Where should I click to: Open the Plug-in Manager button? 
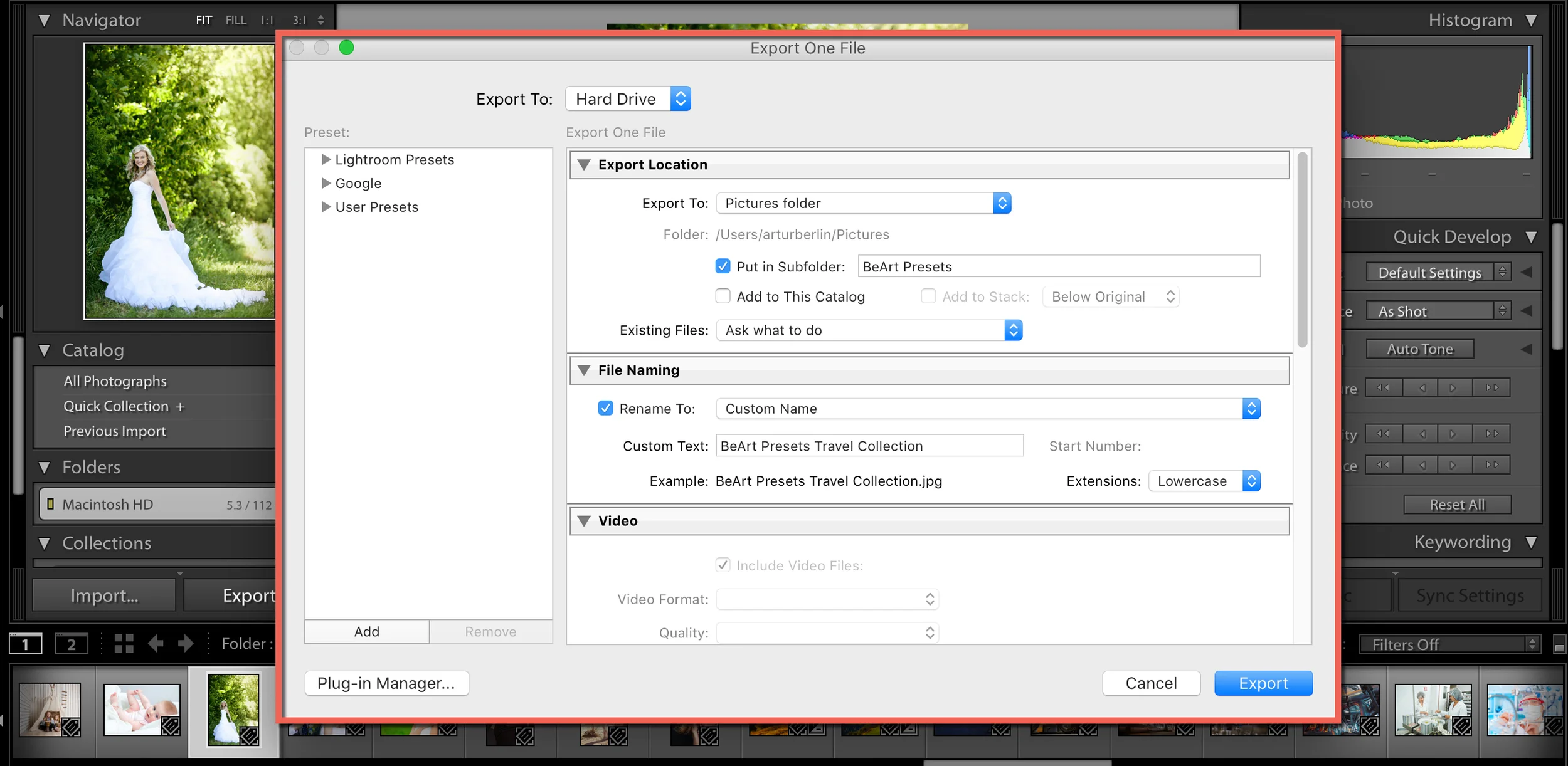(386, 683)
